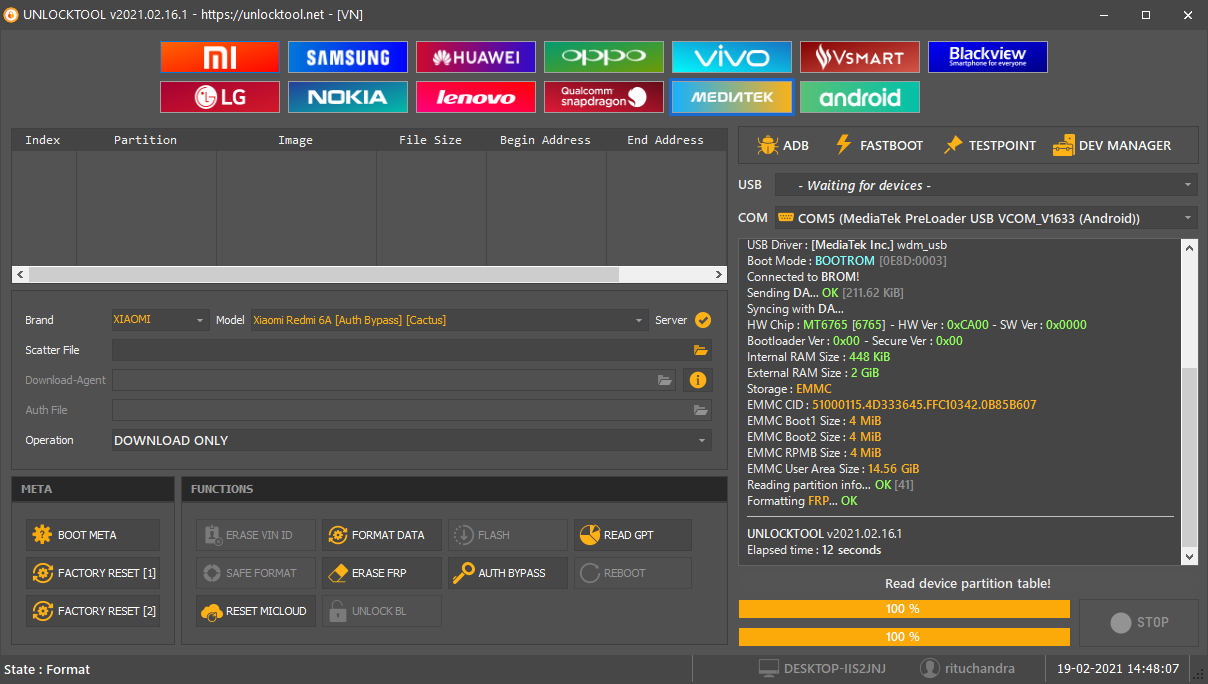The width and height of the screenshot is (1208, 684).
Task: Browse for Auth File folder icon
Action: [701, 410]
